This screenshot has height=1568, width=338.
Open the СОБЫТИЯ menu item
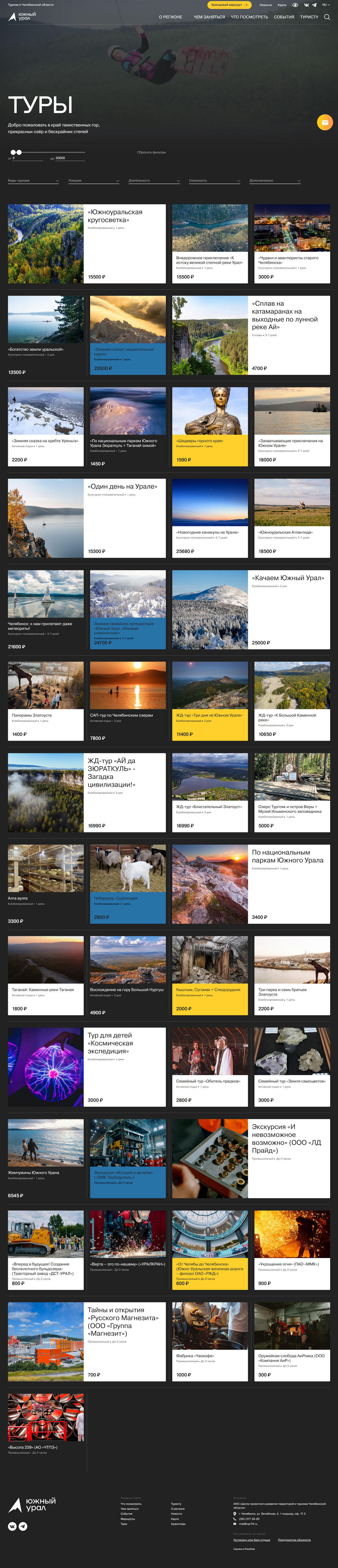pos(284,17)
